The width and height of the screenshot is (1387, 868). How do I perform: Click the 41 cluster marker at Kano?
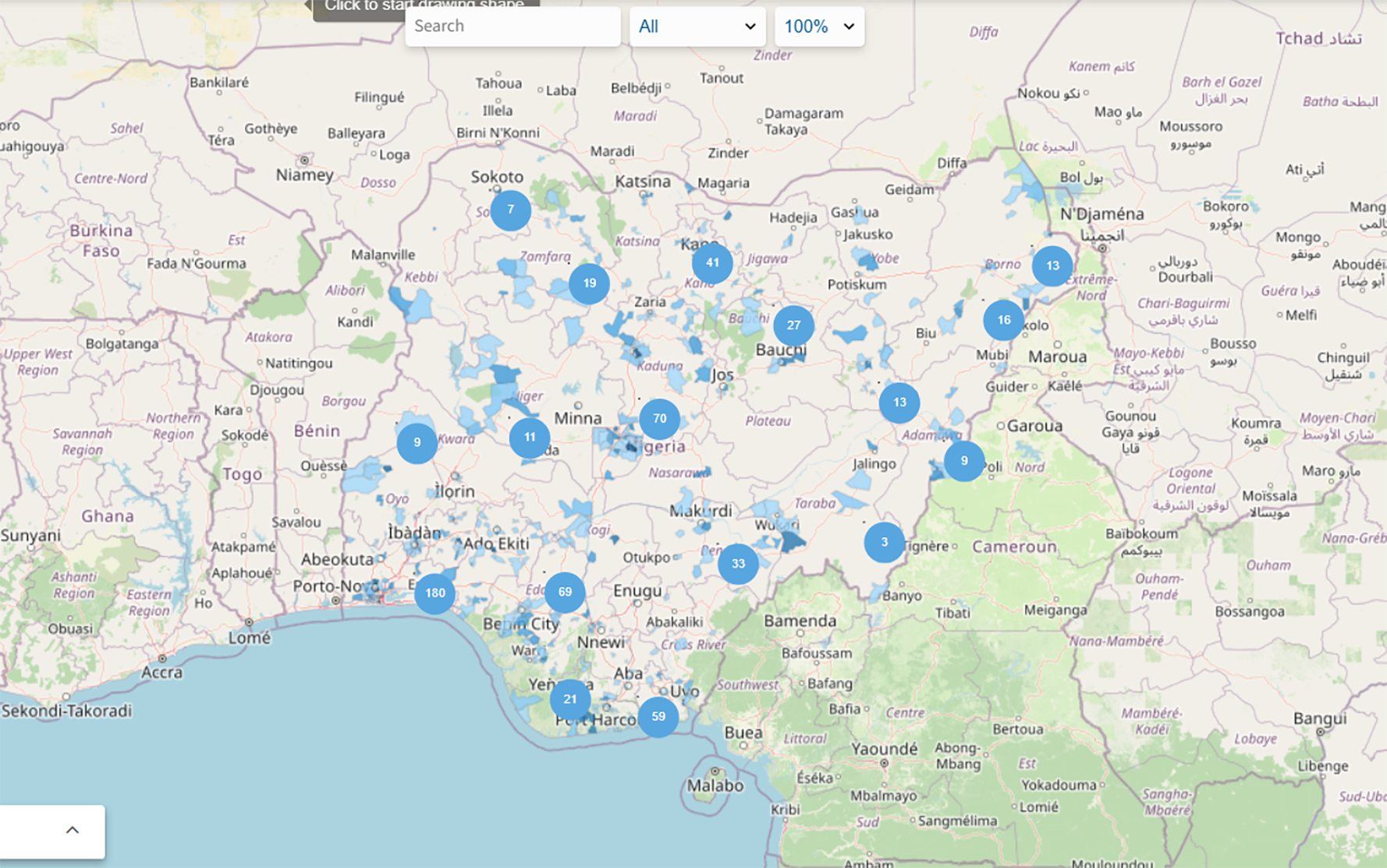tap(712, 264)
